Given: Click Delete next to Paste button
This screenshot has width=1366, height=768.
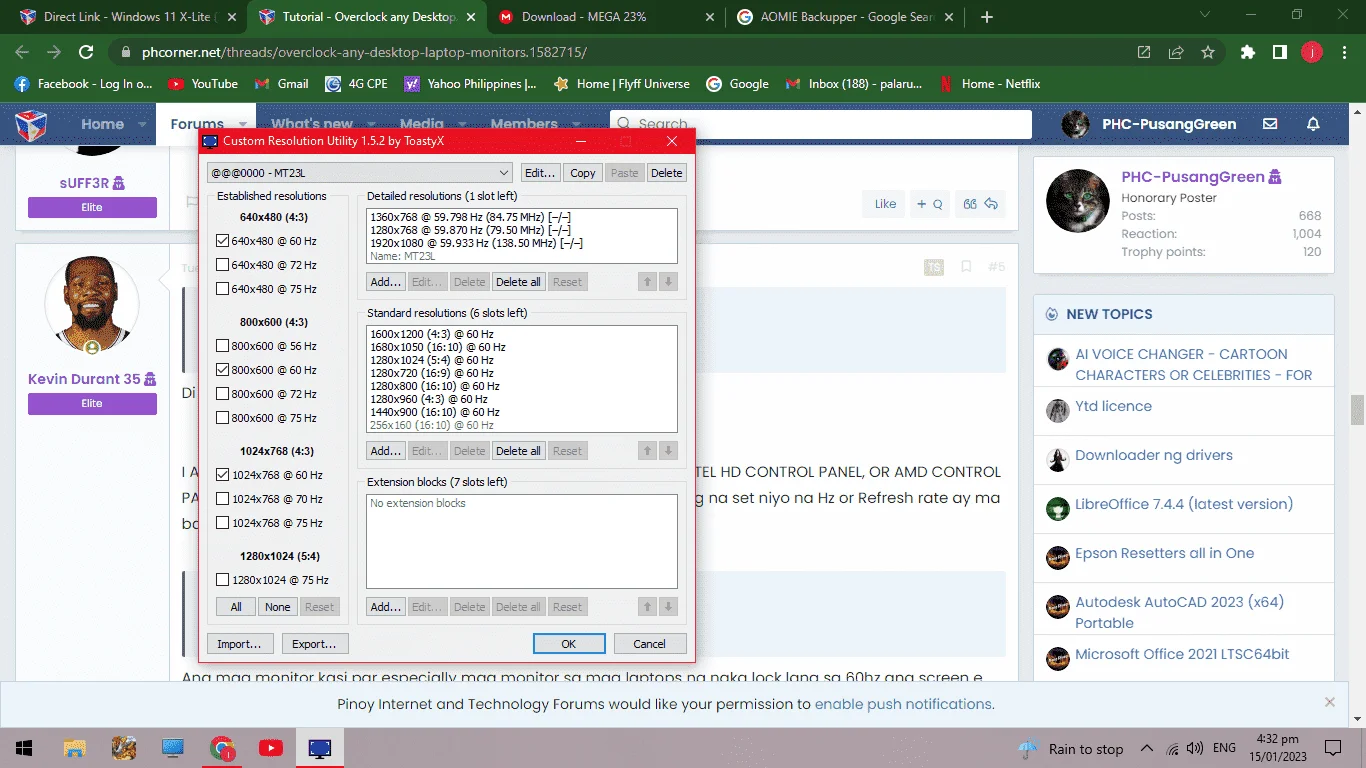Looking at the screenshot, I should point(666,173).
